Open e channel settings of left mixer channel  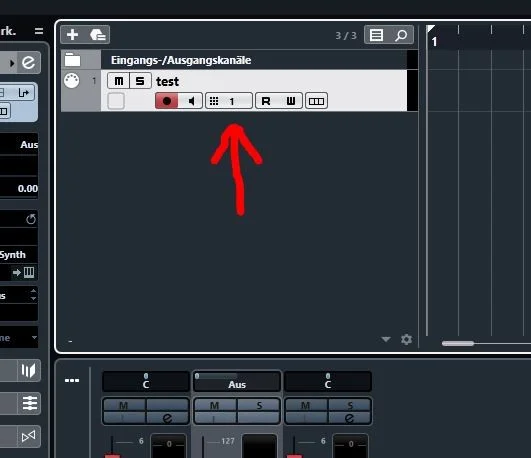[167, 418]
